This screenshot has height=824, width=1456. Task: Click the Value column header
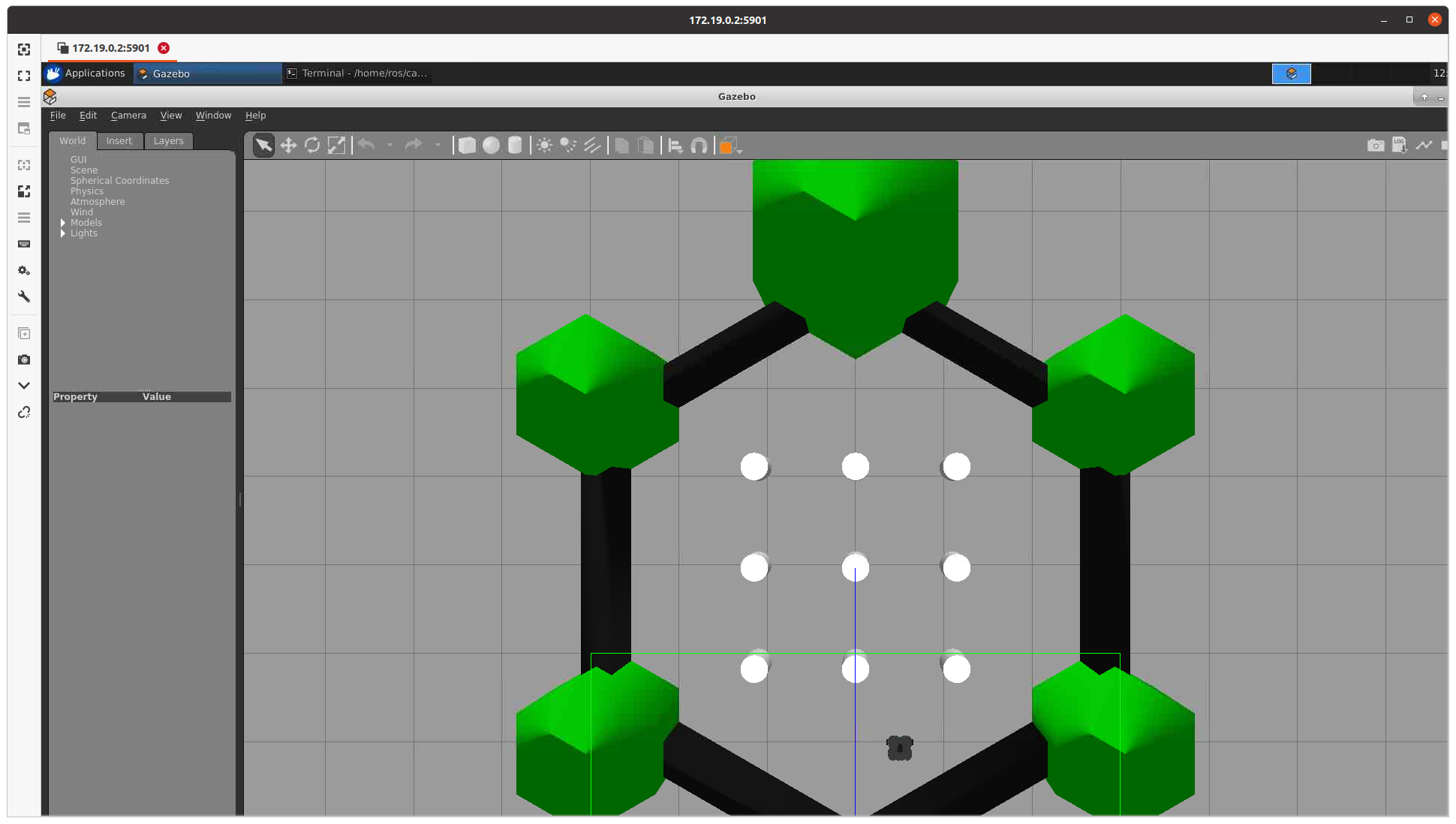click(157, 396)
